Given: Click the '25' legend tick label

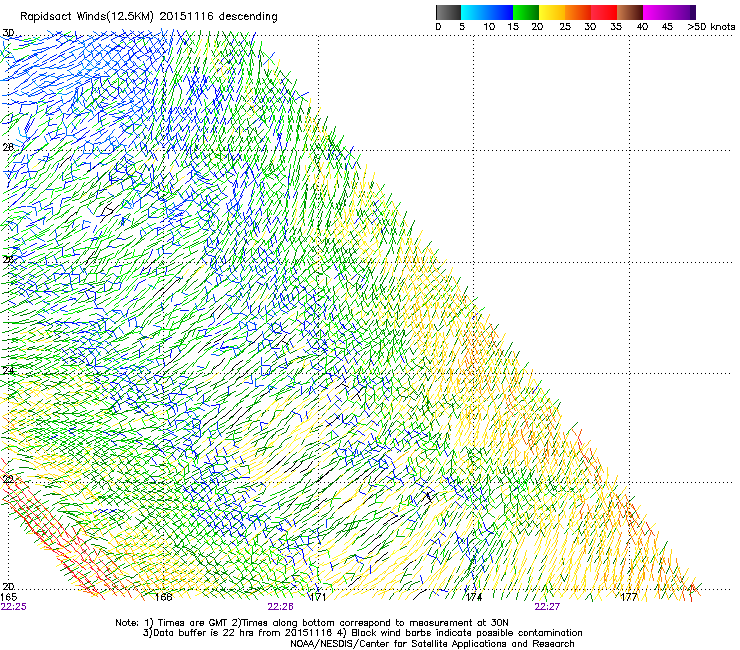Looking at the screenshot, I should (565, 27).
